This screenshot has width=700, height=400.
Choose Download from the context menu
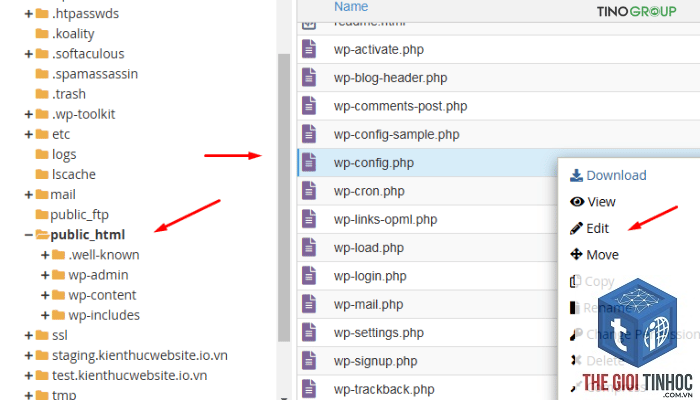pos(608,175)
